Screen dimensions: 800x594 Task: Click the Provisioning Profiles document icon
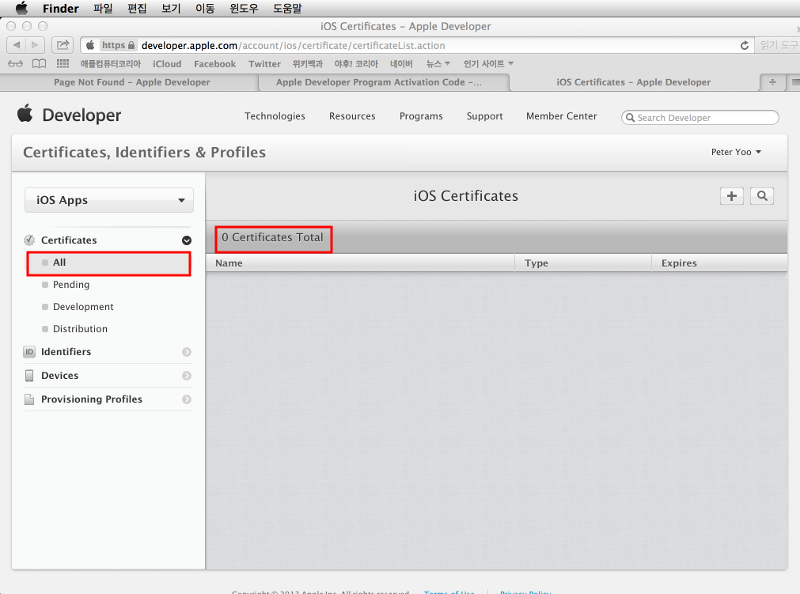coord(30,399)
